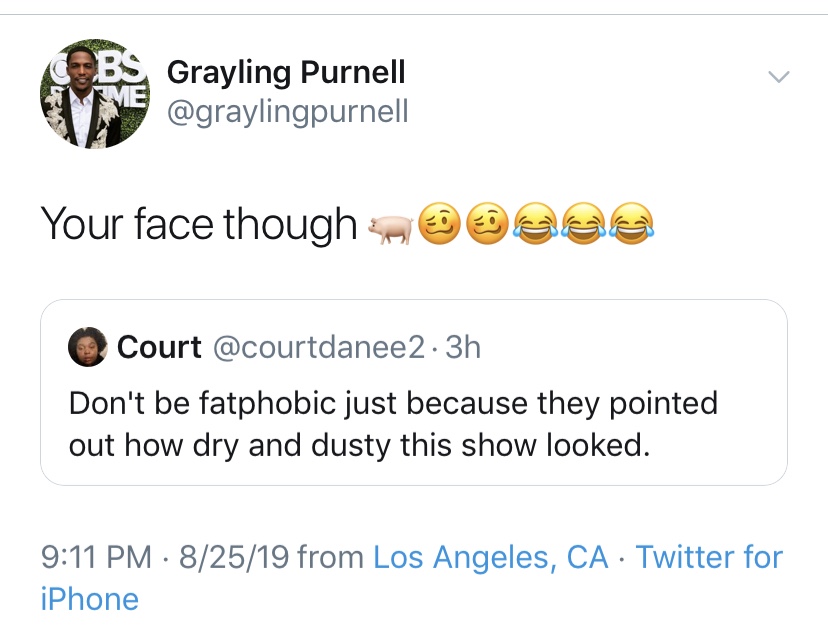Image resolution: width=828 pixels, height=642 pixels.
Task: Click the first laughing-crying emoji
Action: (x=534, y=224)
